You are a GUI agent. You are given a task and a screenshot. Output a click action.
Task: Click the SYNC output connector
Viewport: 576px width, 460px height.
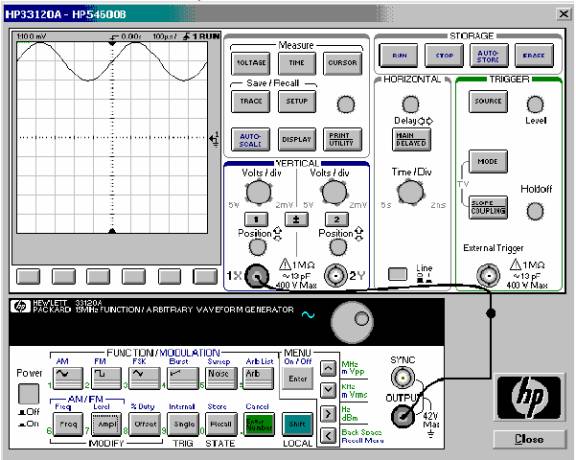403,378
